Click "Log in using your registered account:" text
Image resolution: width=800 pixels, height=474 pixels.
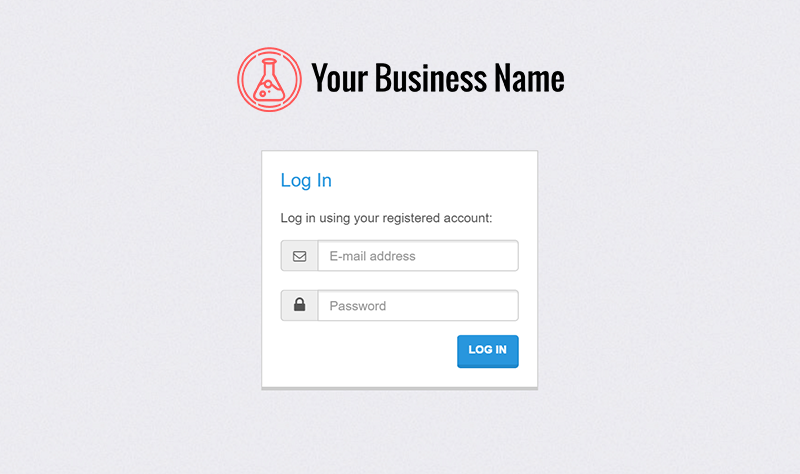(x=386, y=218)
